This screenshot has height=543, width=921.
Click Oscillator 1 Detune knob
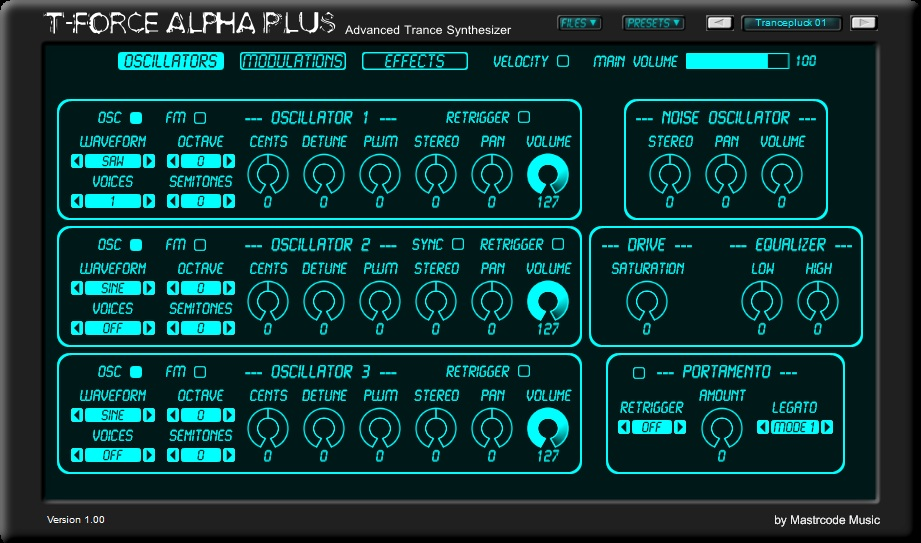click(x=324, y=175)
